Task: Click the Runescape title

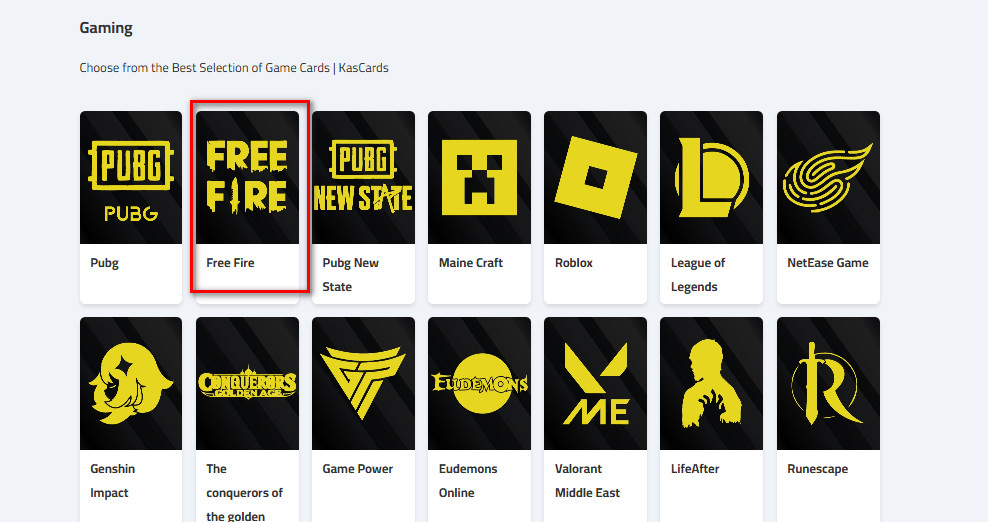Action: coord(817,469)
